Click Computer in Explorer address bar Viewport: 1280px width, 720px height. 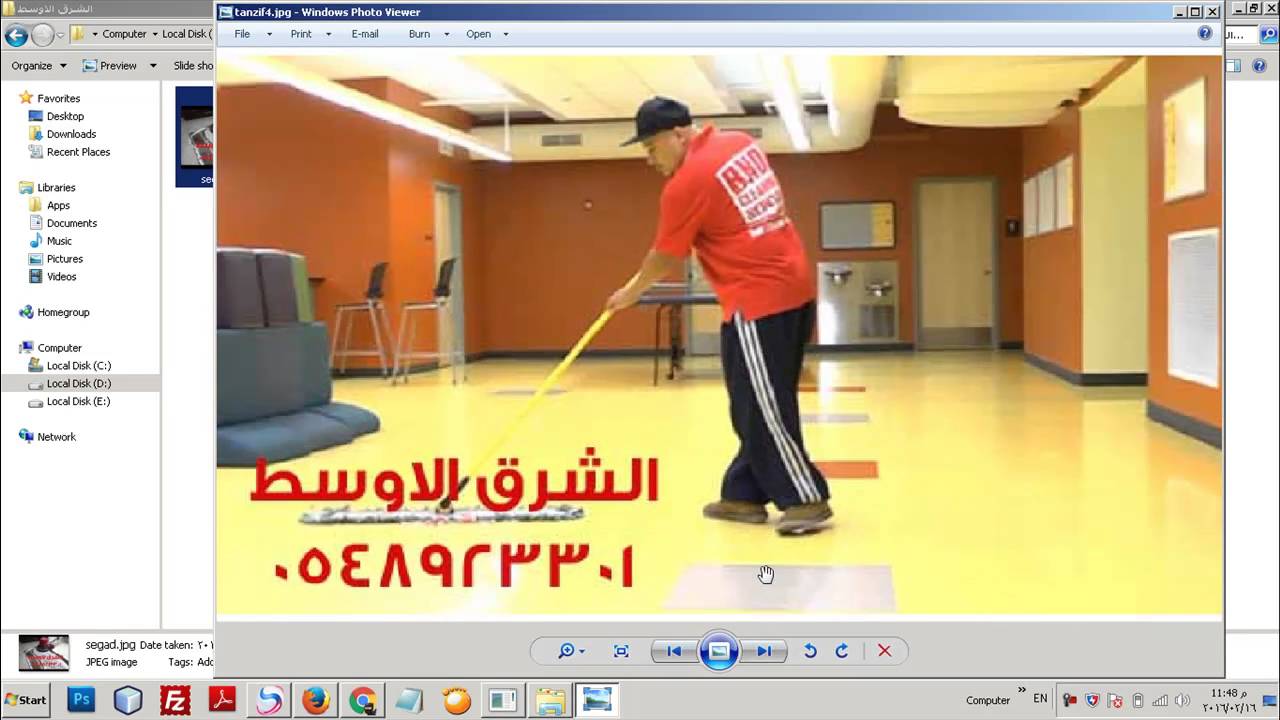click(x=124, y=34)
